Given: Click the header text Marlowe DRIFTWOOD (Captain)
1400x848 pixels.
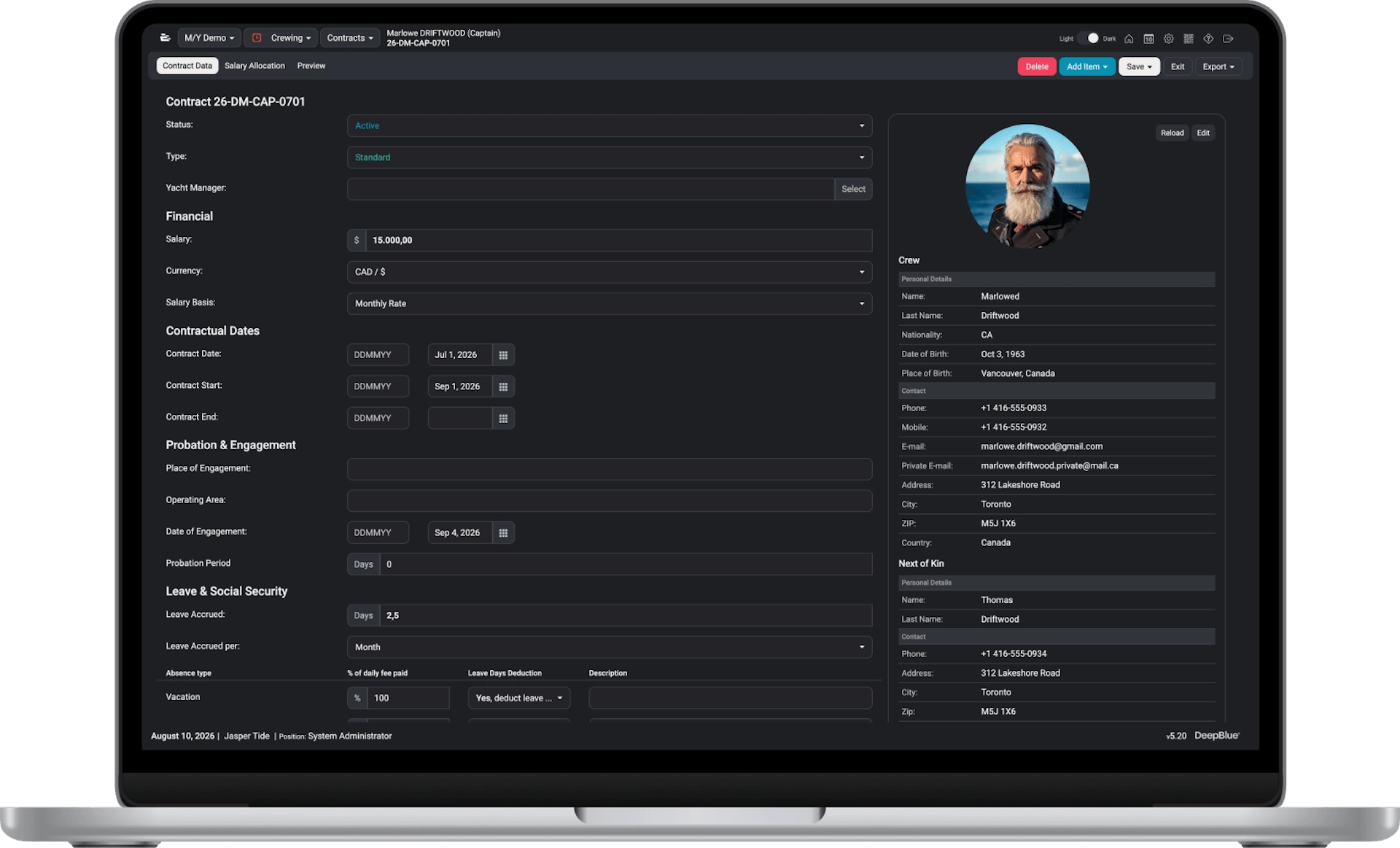Looking at the screenshot, I should click(x=443, y=33).
